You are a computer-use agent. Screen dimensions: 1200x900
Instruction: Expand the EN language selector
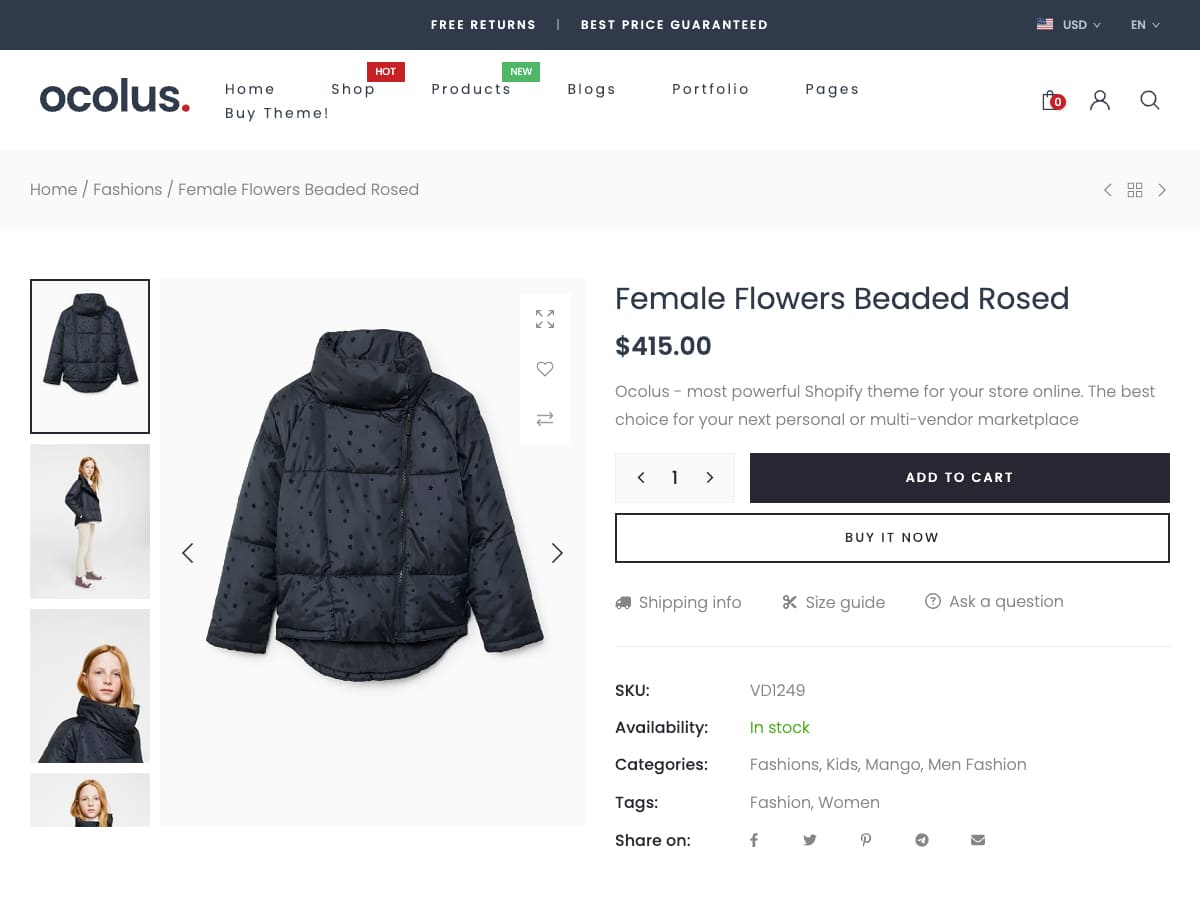click(x=1145, y=25)
